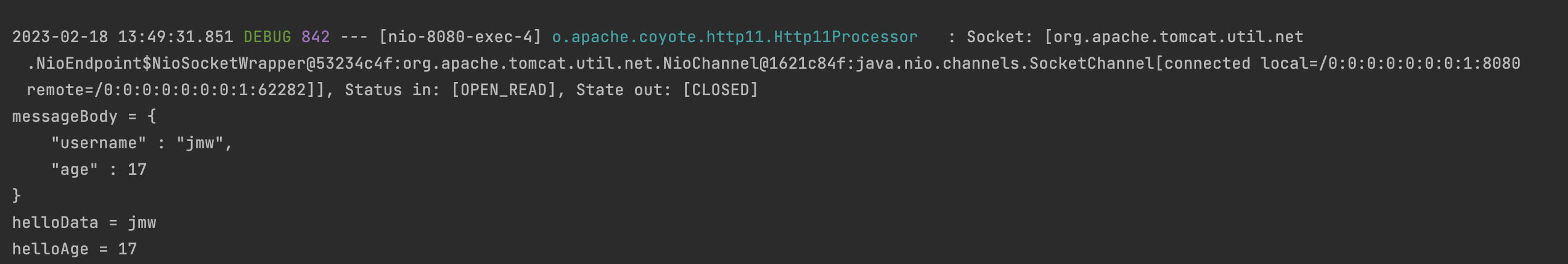1568x264 pixels.
Task: Click the remote address ending in 62282
Action: tap(166, 90)
